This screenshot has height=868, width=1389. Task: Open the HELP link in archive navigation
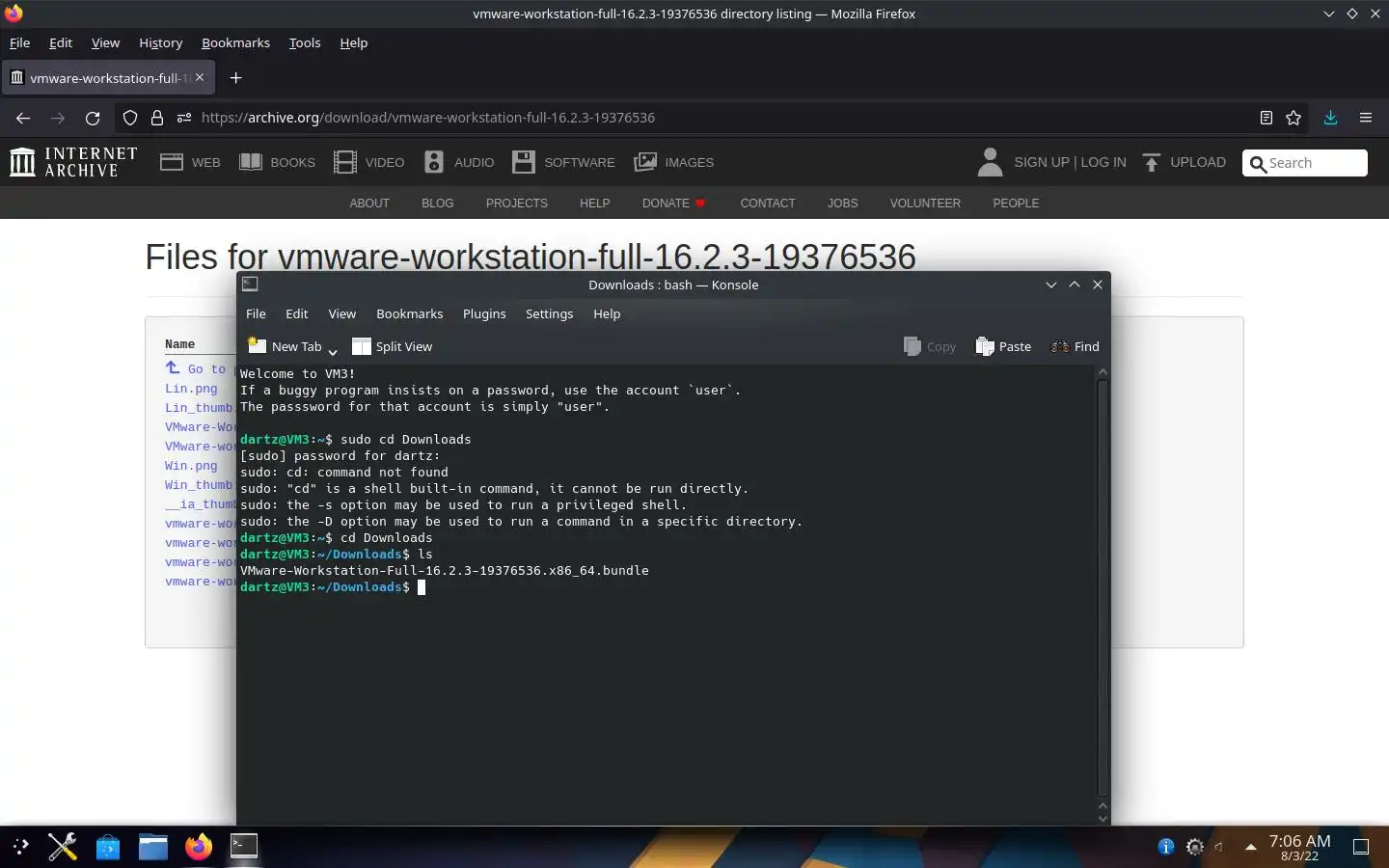pyautogui.click(x=595, y=203)
